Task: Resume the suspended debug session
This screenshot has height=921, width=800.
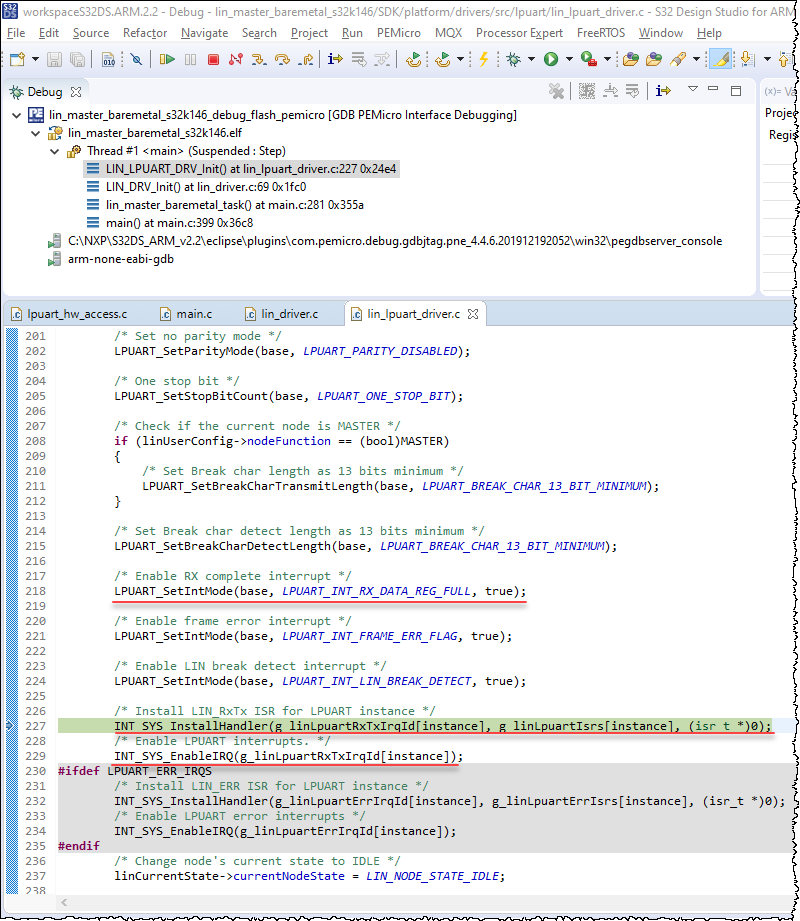Action: 166,61
